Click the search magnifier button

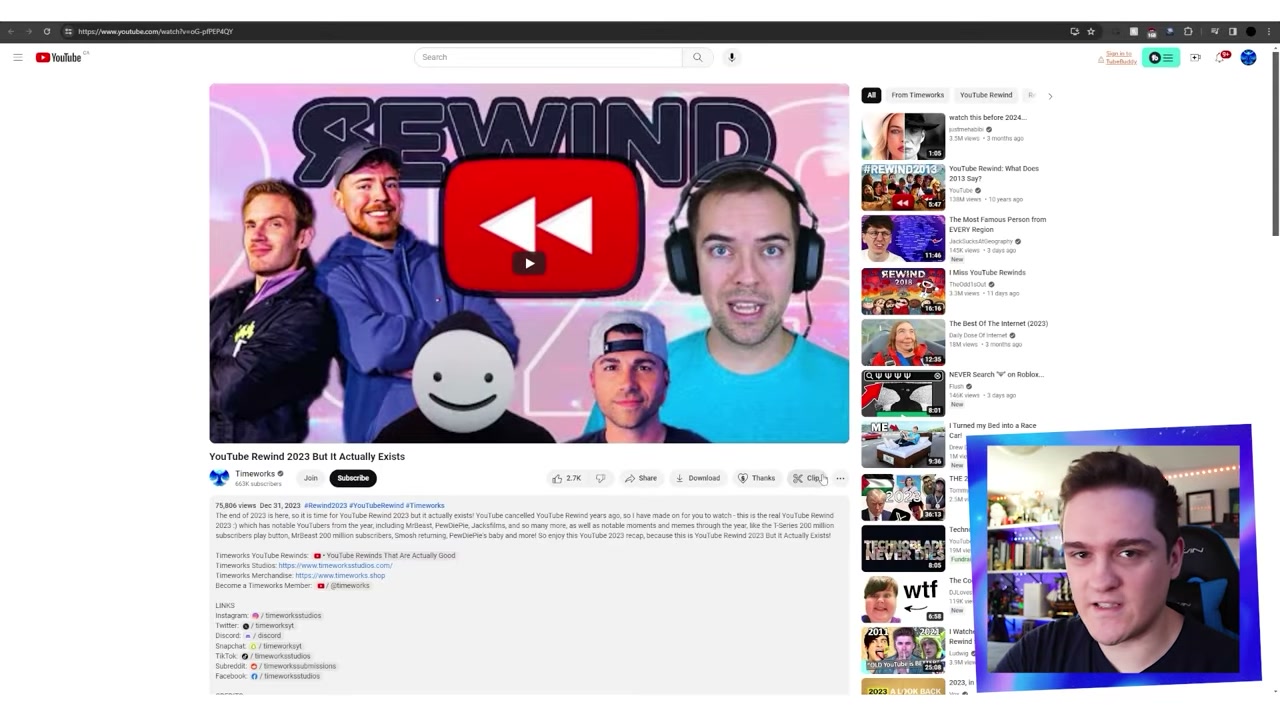pos(698,57)
